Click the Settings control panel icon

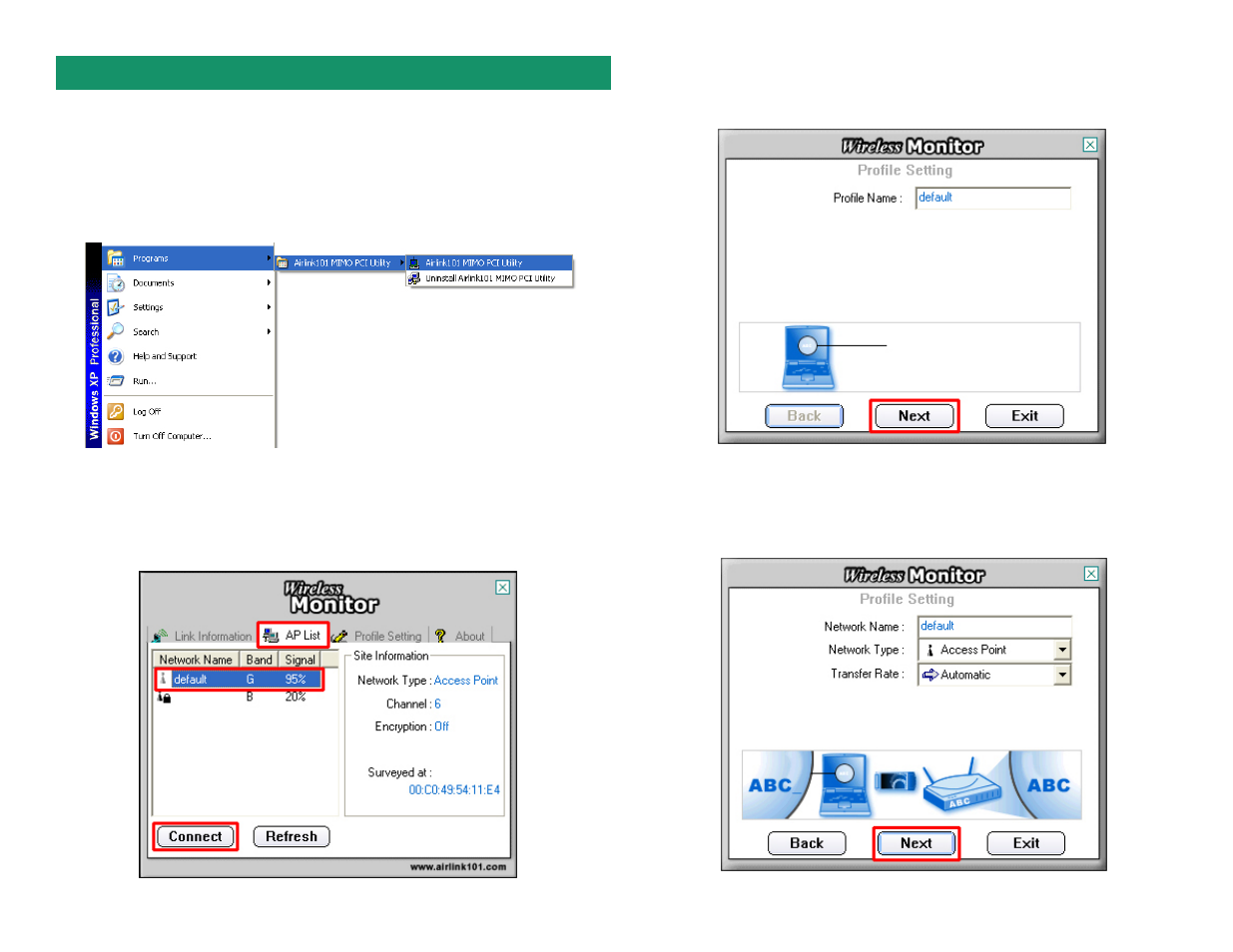pos(116,307)
